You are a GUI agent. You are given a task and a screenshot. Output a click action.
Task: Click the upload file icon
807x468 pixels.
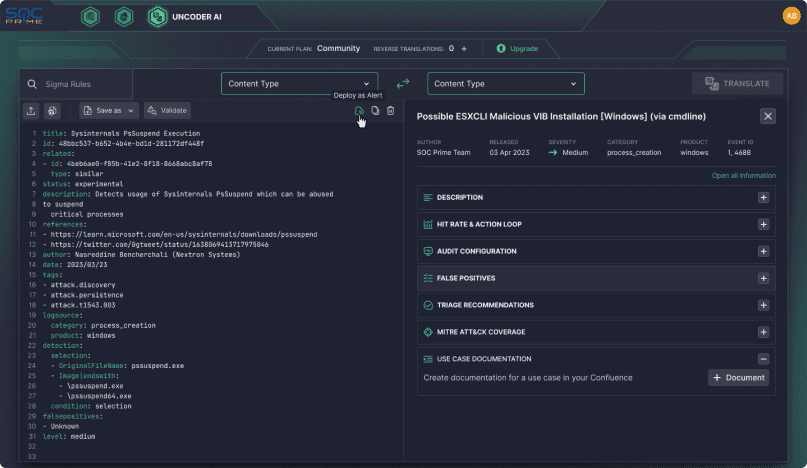(x=31, y=111)
